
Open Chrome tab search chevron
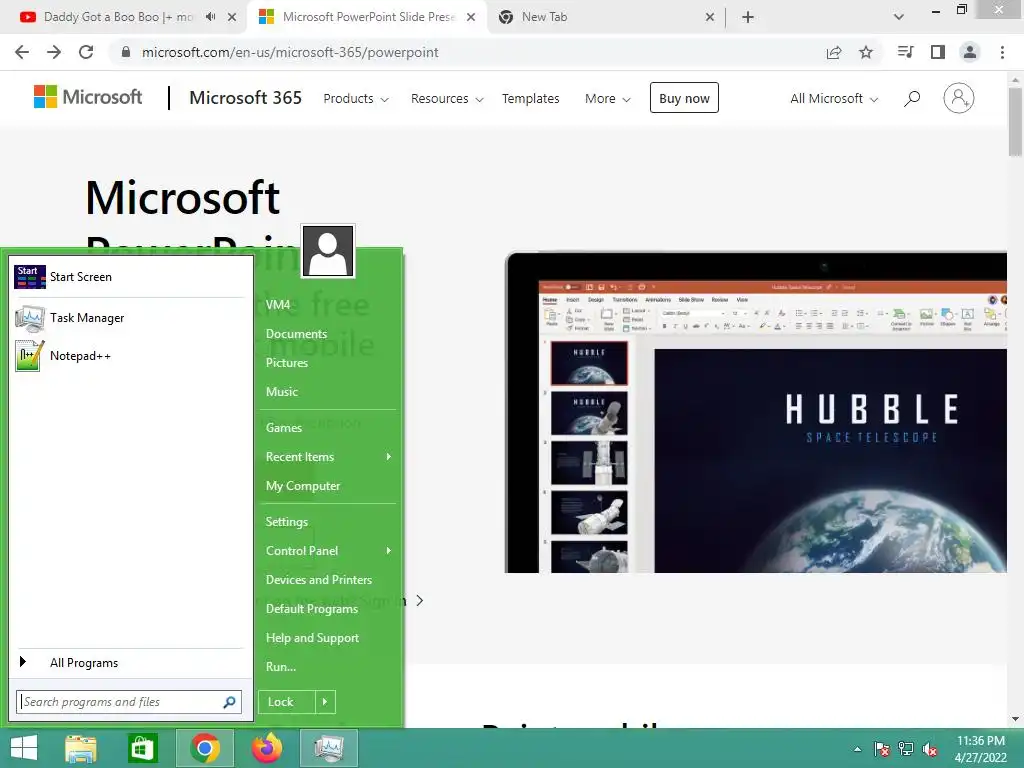(899, 17)
